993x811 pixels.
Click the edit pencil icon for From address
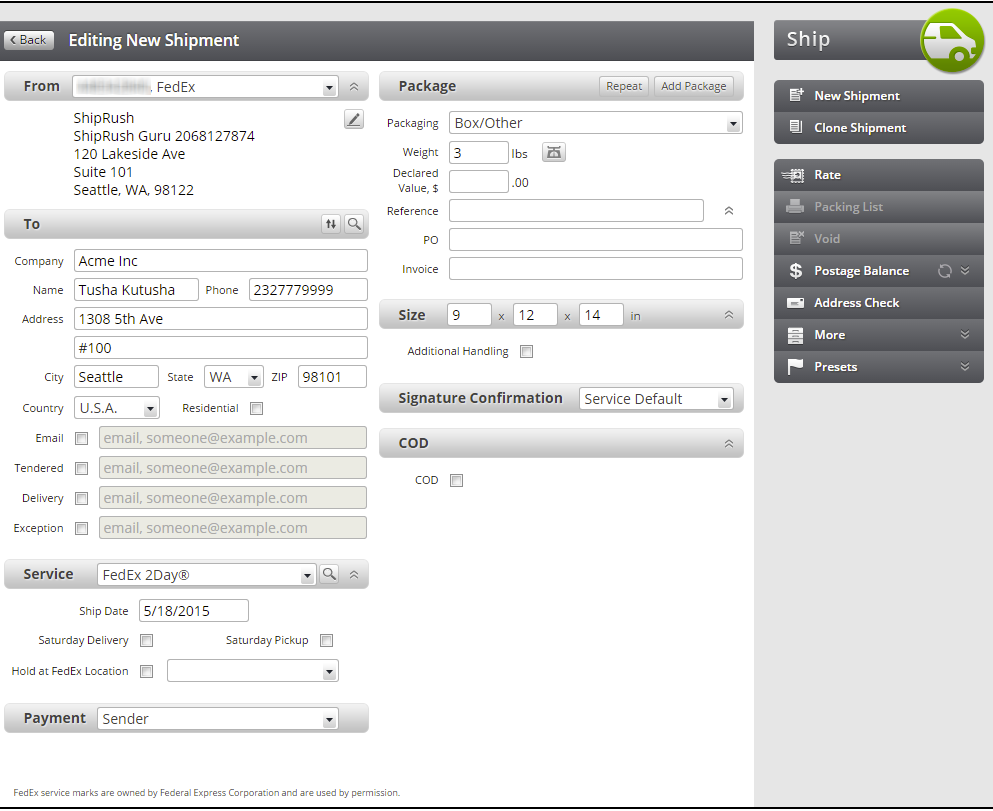point(354,119)
